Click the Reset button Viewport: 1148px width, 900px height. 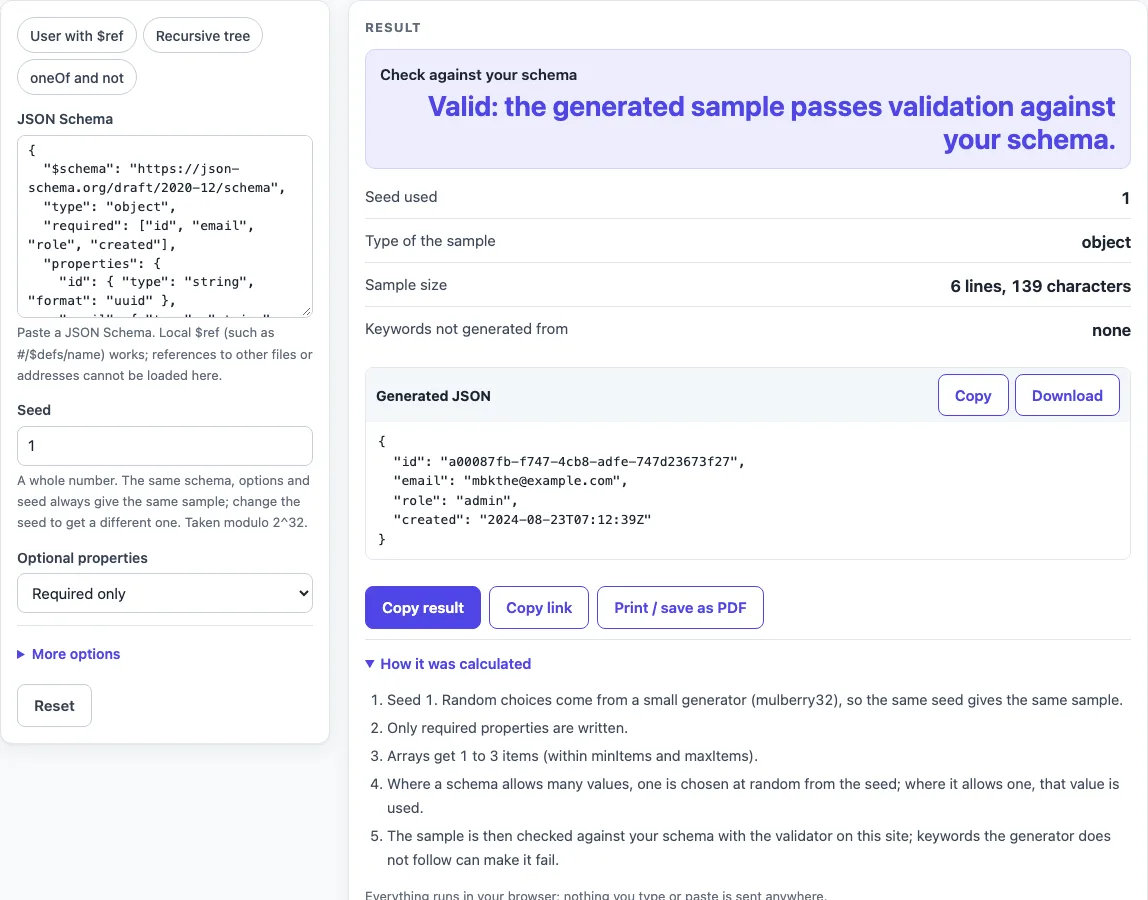click(x=54, y=706)
